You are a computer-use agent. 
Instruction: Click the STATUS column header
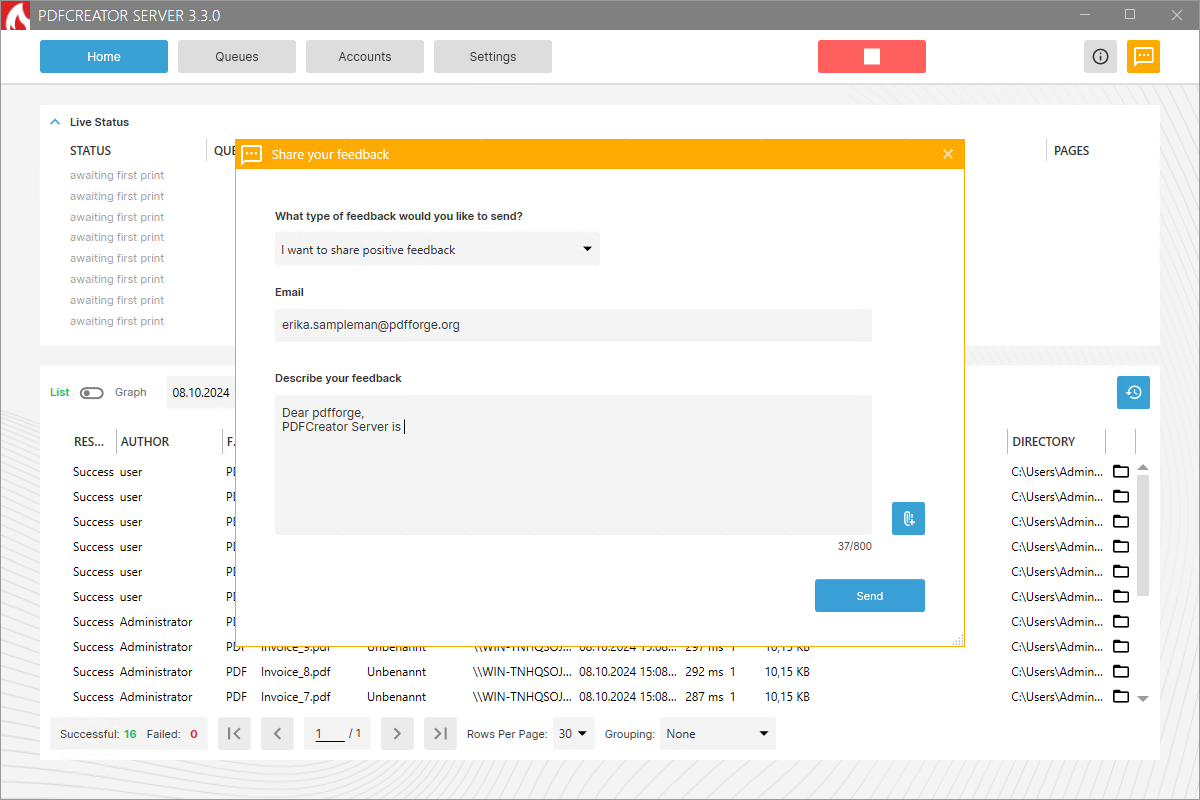[x=91, y=151]
